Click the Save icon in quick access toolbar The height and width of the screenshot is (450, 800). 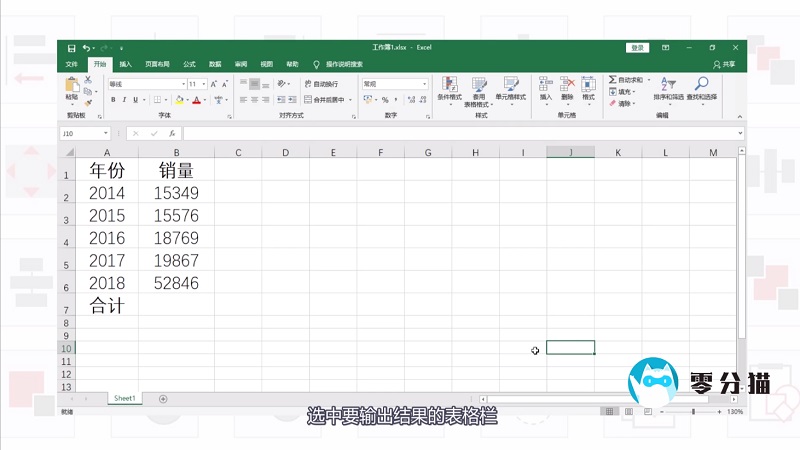[71, 48]
